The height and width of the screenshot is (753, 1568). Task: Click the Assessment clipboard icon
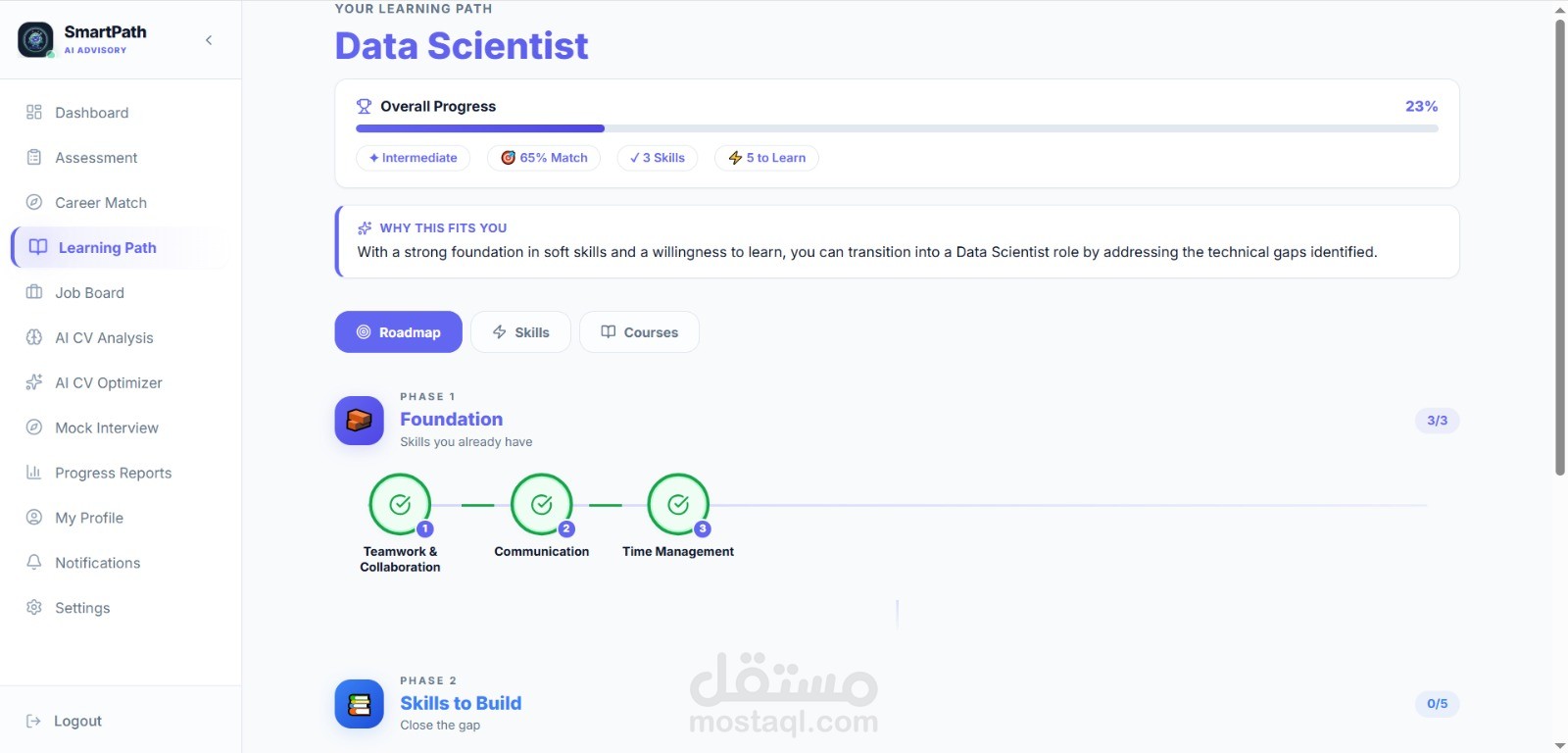34,157
